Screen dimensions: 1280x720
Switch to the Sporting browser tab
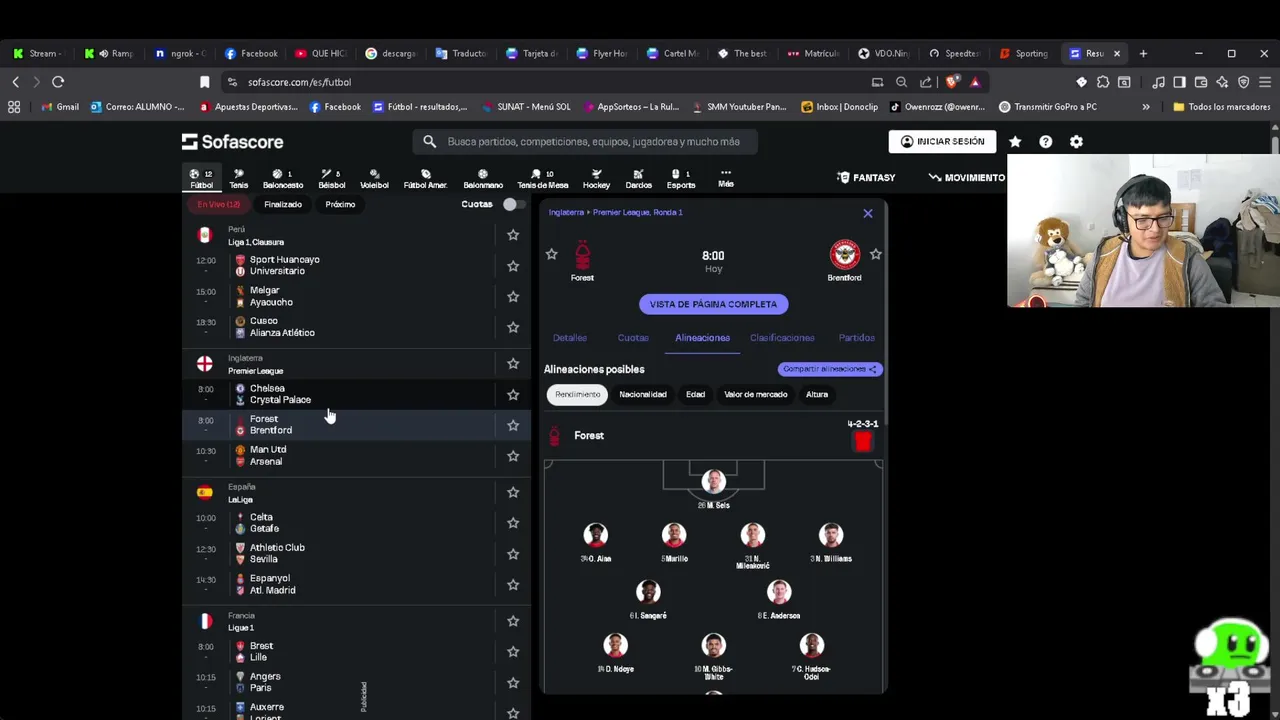[1024, 53]
